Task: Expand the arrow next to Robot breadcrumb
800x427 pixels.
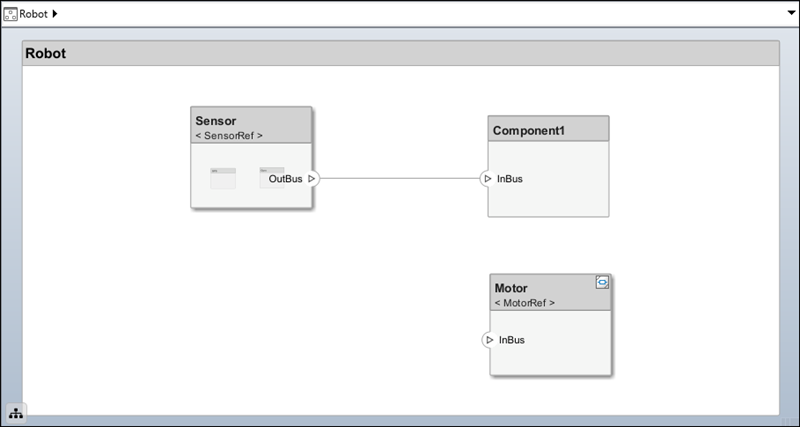Action: (x=54, y=14)
